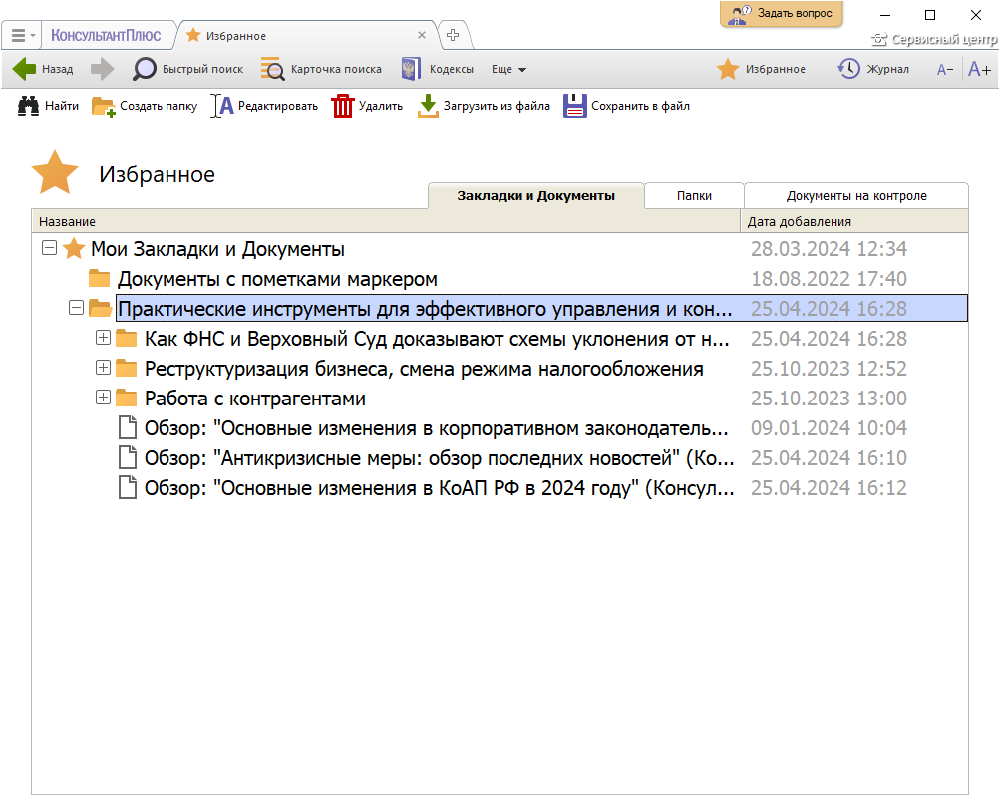The width and height of the screenshot is (1000, 800).
Task: Click date 18.08.2022 17:40
Action: pyautogui.click(x=828, y=279)
